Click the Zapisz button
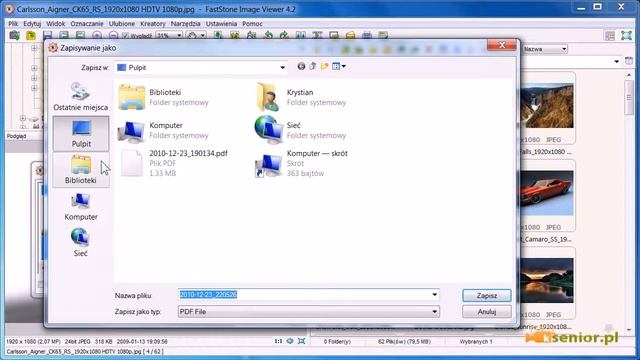Image resolution: width=640 pixels, height=360 pixels. [487, 296]
